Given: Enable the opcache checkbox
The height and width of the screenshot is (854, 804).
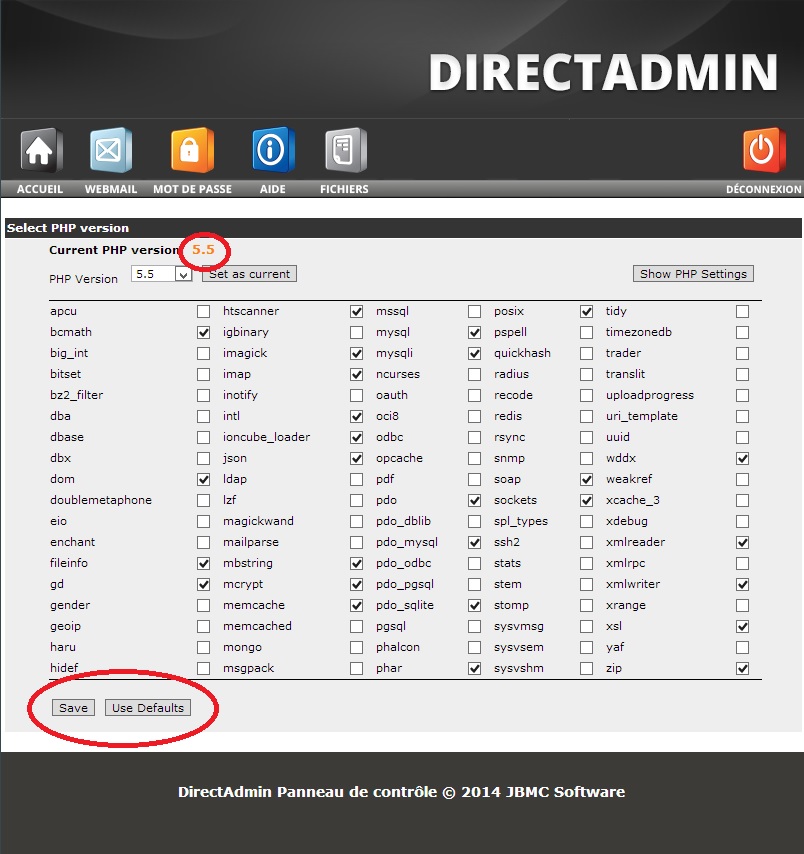Looking at the screenshot, I should 474,459.
